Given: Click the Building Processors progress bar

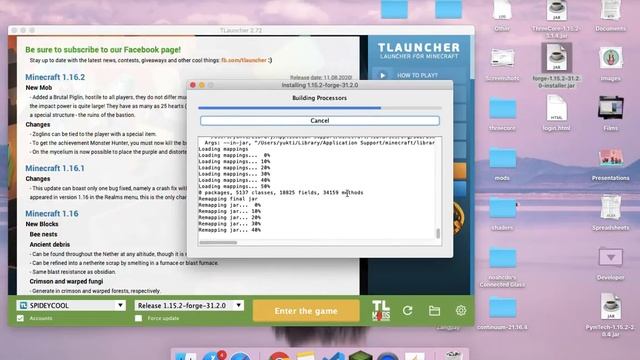Looking at the screenshot, I should pyautogui.click(x=320, y=108).
